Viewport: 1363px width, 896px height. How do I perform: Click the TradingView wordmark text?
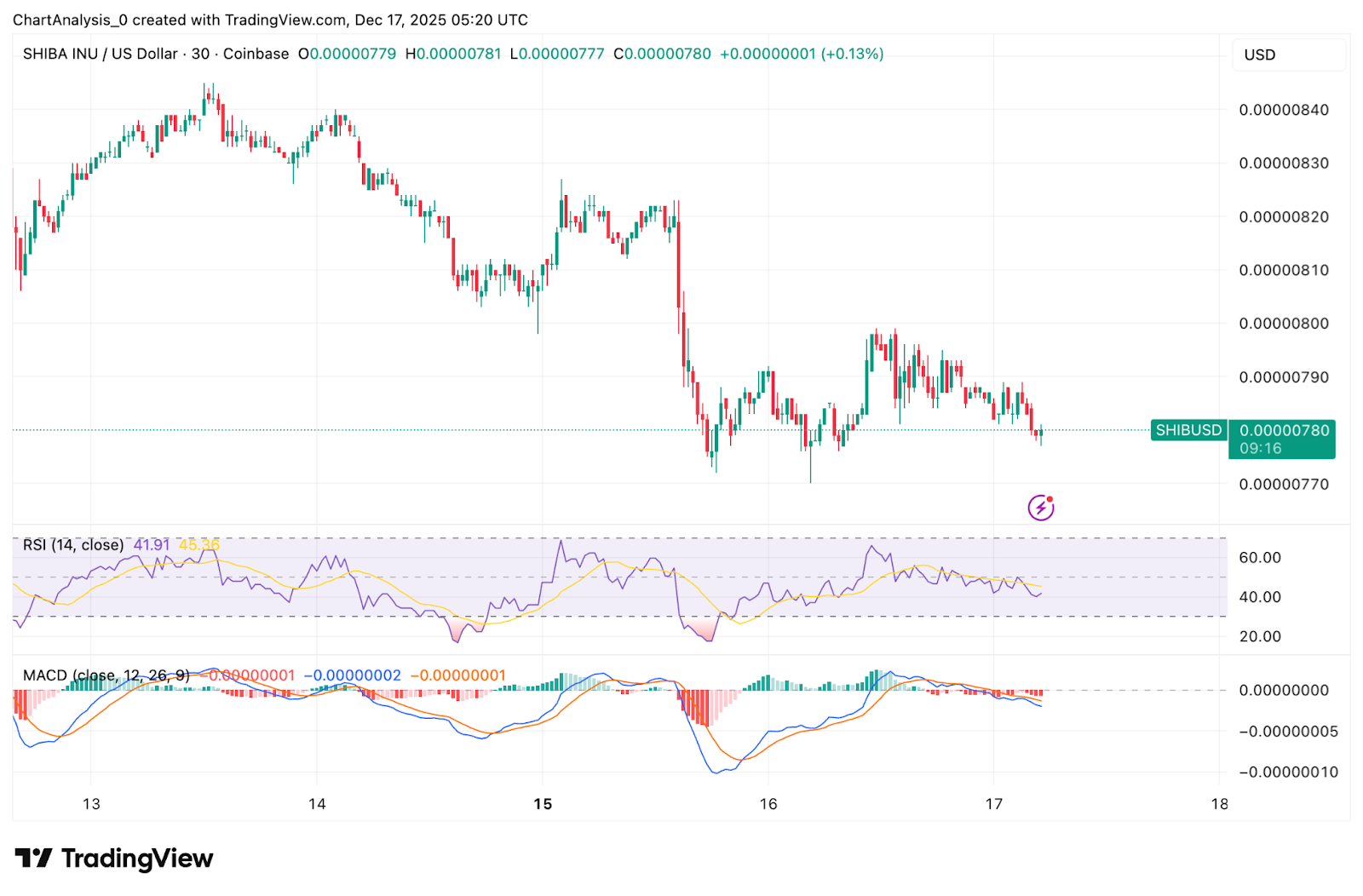pyautogui.click(x=136, y=858)
